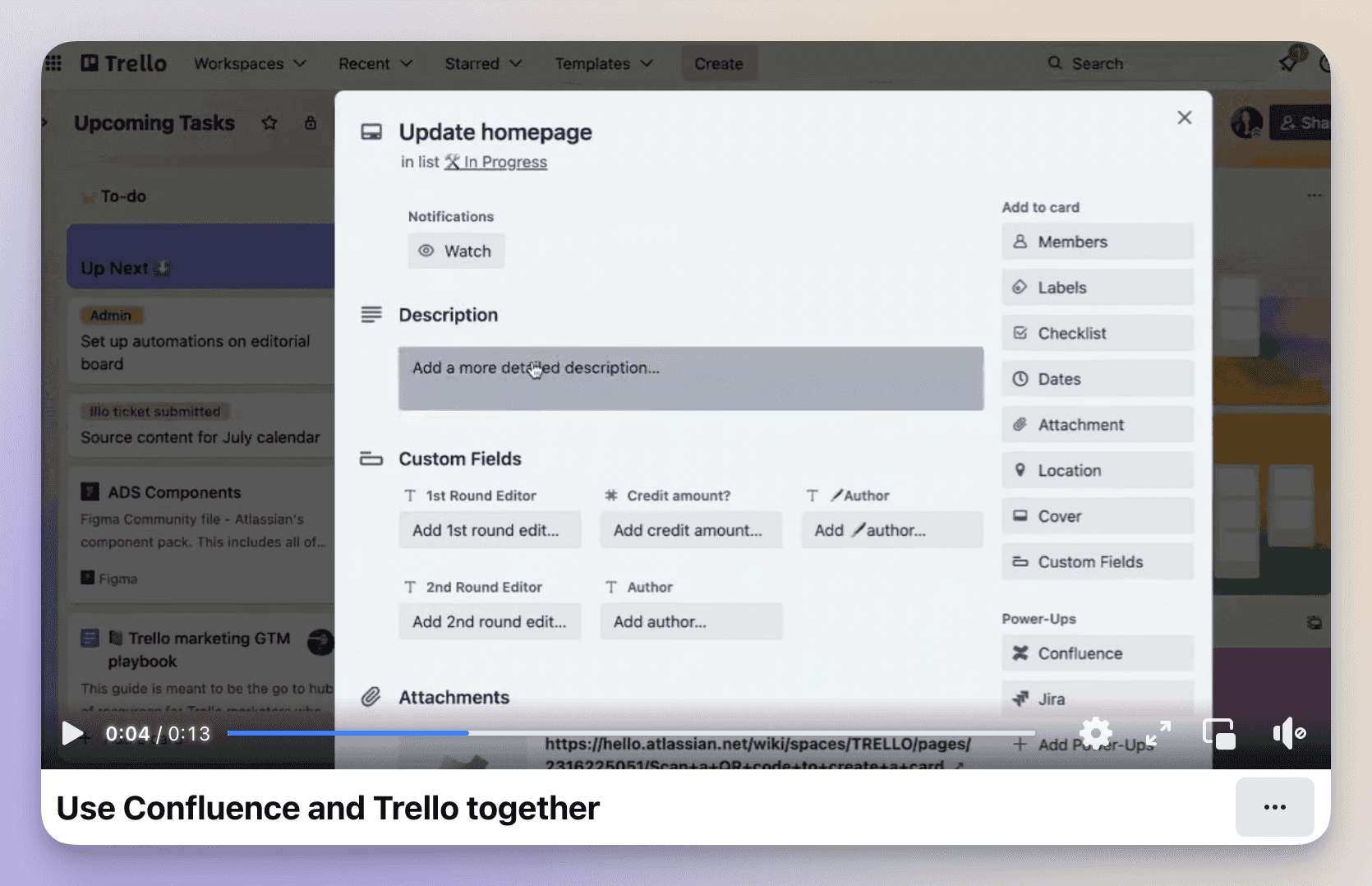This screenshot has width=1372, height=886.
Task: Click the Up Next card
Action: pos(201,256)
